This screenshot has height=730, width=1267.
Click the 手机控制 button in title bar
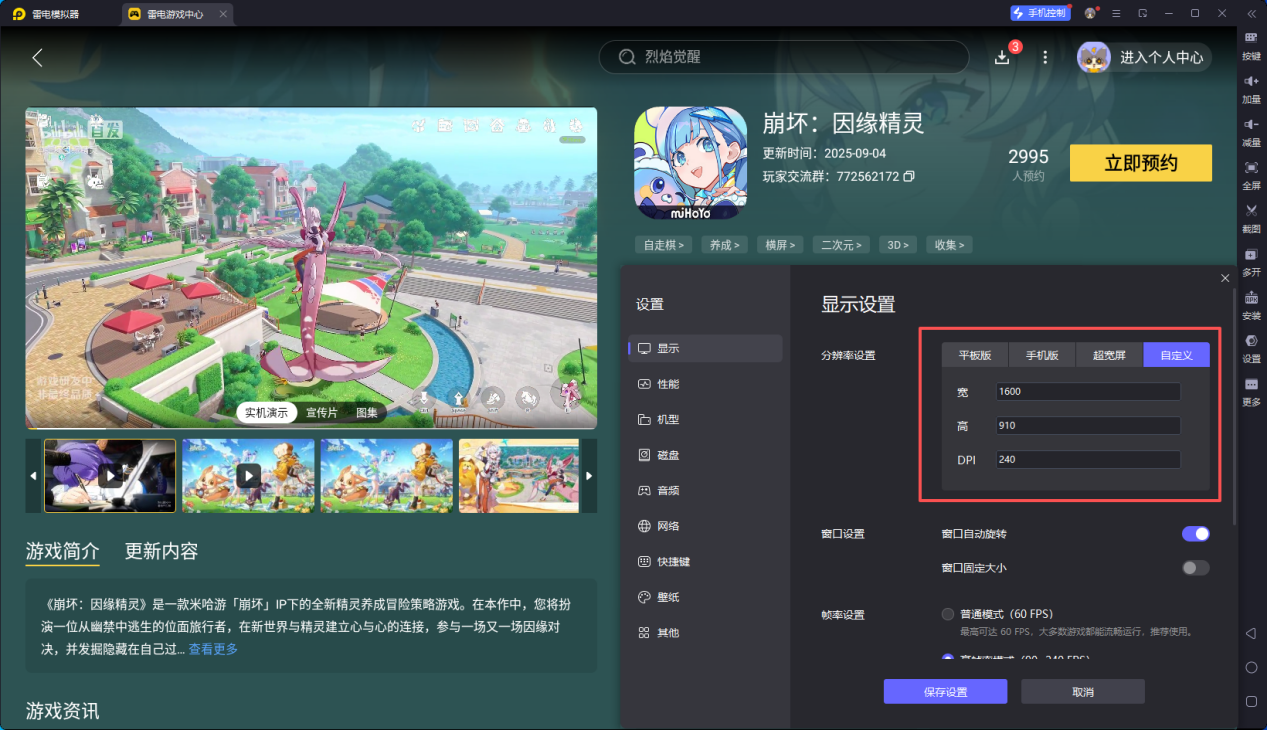(1040, 13)
